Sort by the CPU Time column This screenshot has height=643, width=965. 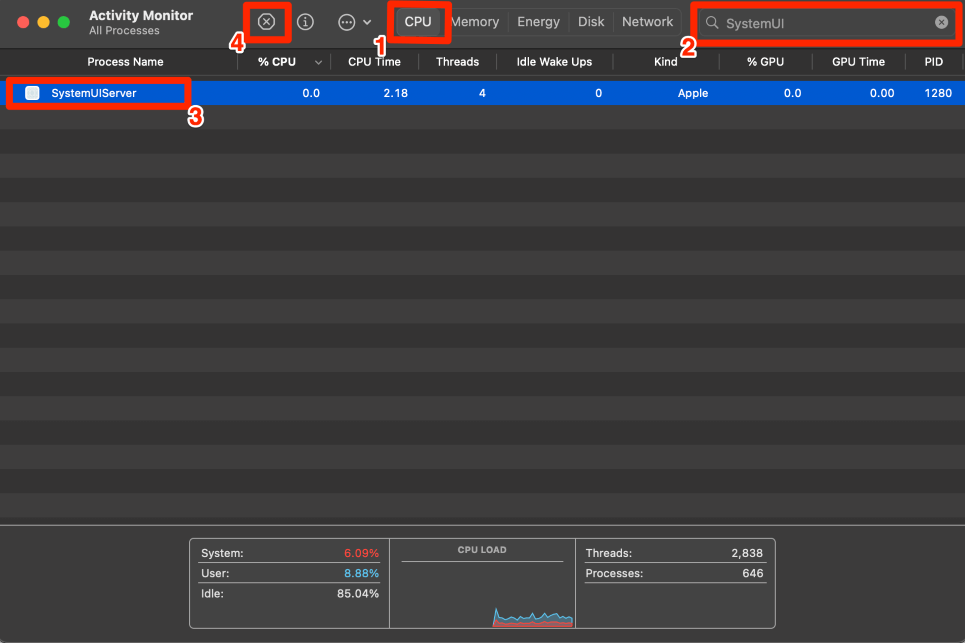pyautogui.click(x=374, y=62)
